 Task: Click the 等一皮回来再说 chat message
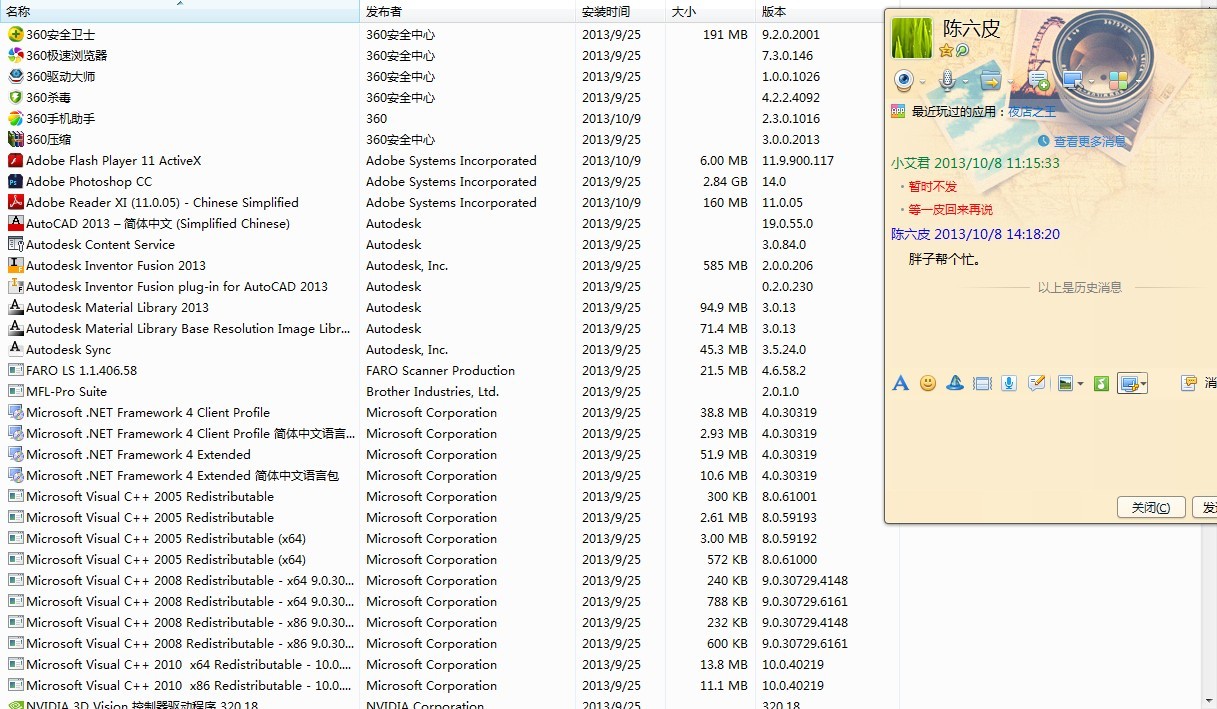pos(950,209)
